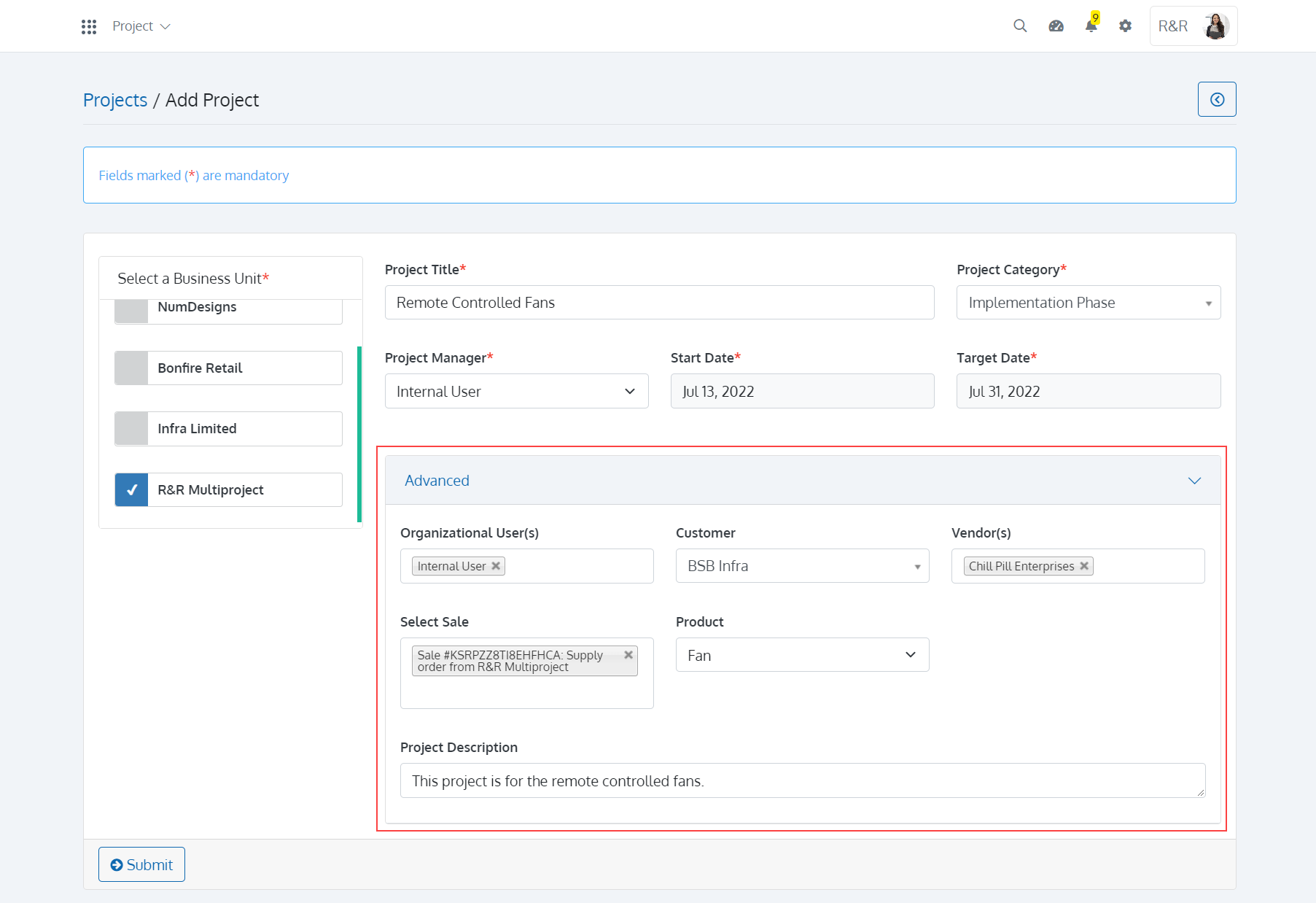Open the dashboard gauge icon
This screenshot has height=903, width=1316.
(1056, 26)
